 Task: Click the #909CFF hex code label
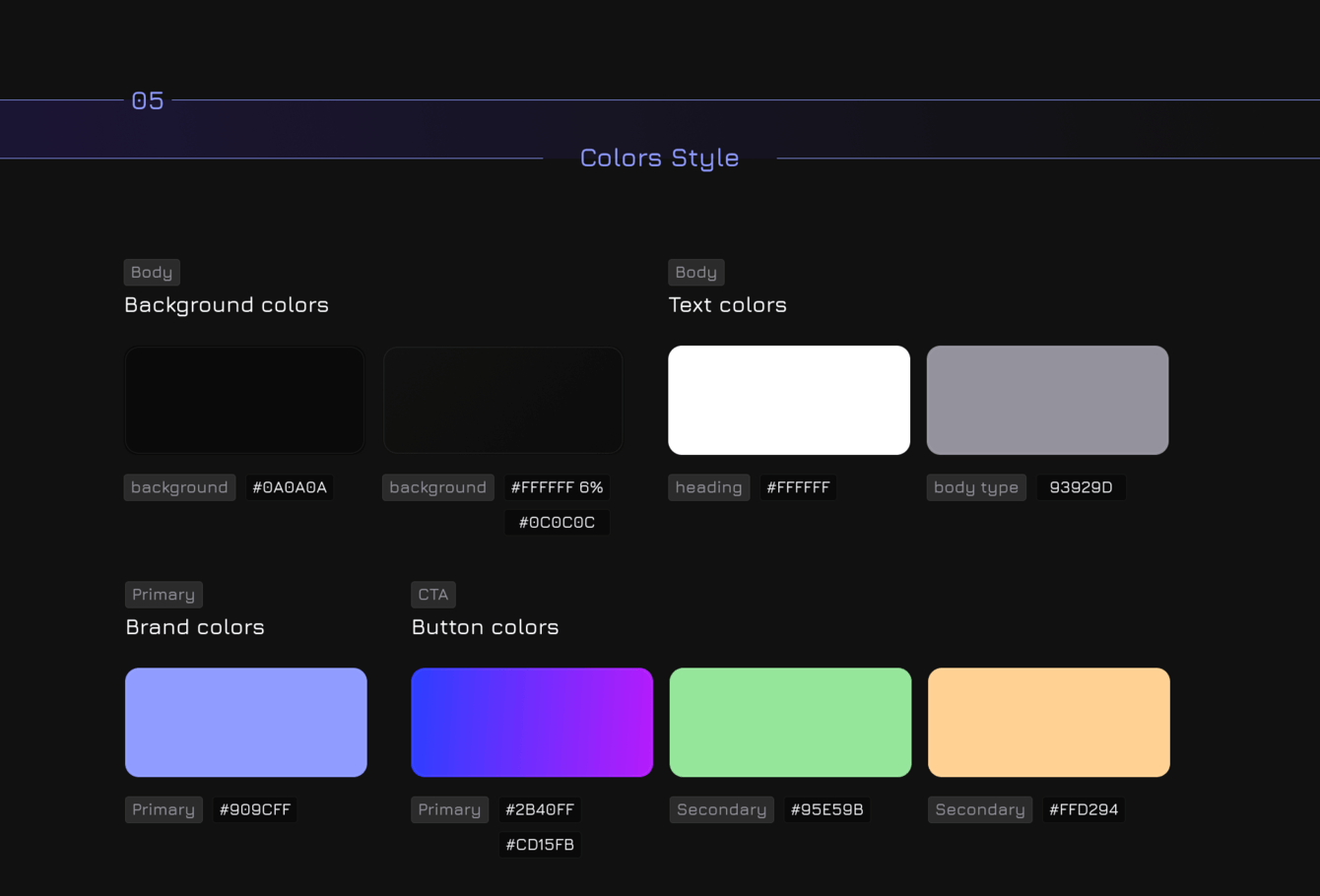tap(255, 809)
